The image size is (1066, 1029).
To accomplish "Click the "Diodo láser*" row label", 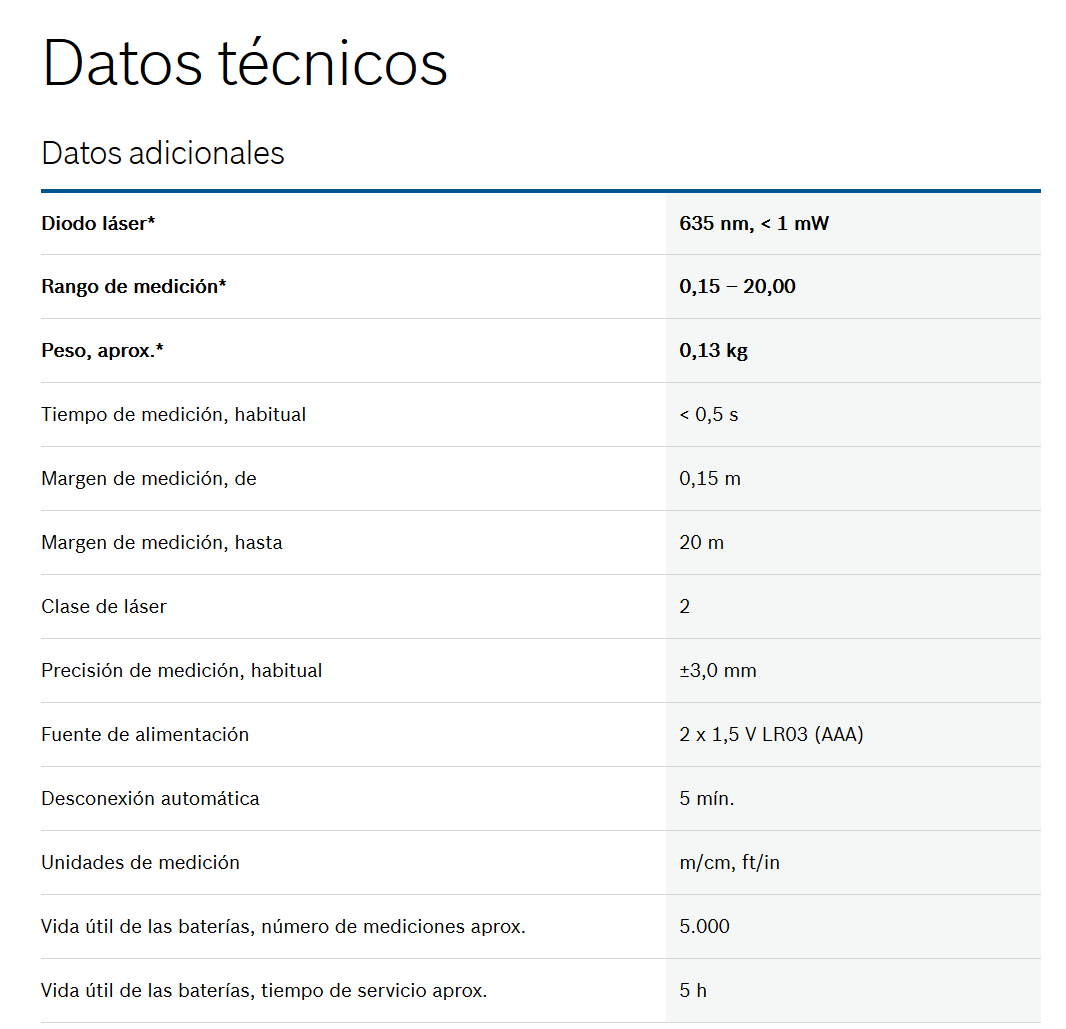I will pos(98,223).
